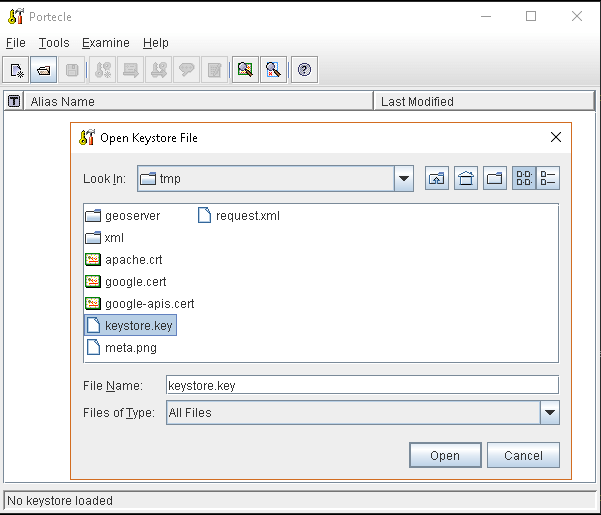The width and height of the screenshot is (601, 515).
Task: Switch file view to Details mode
Action: (548, 179)
